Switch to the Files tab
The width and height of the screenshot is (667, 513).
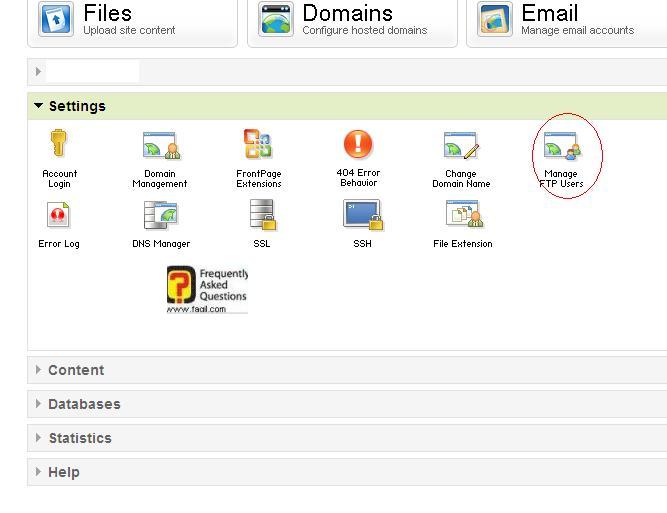click(130, 20)
